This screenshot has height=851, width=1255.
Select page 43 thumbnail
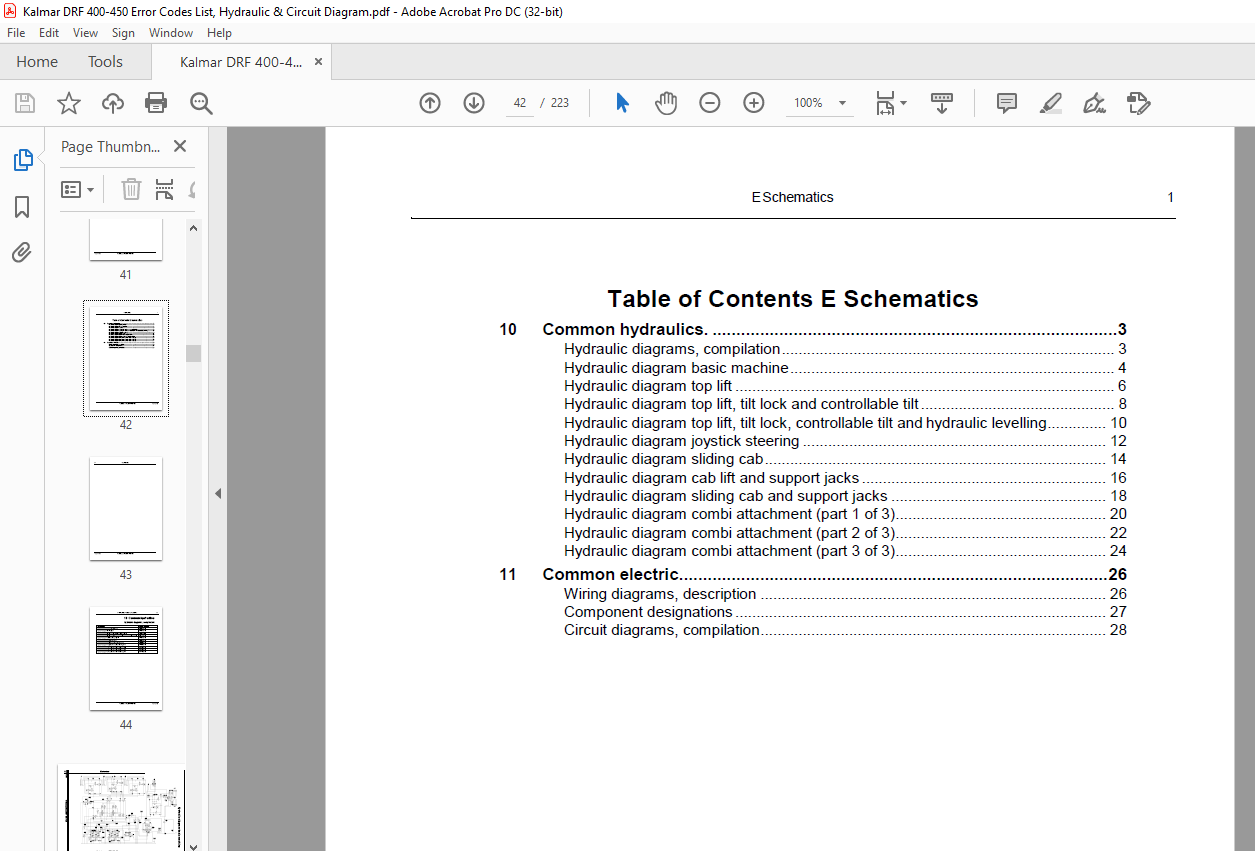126,509
